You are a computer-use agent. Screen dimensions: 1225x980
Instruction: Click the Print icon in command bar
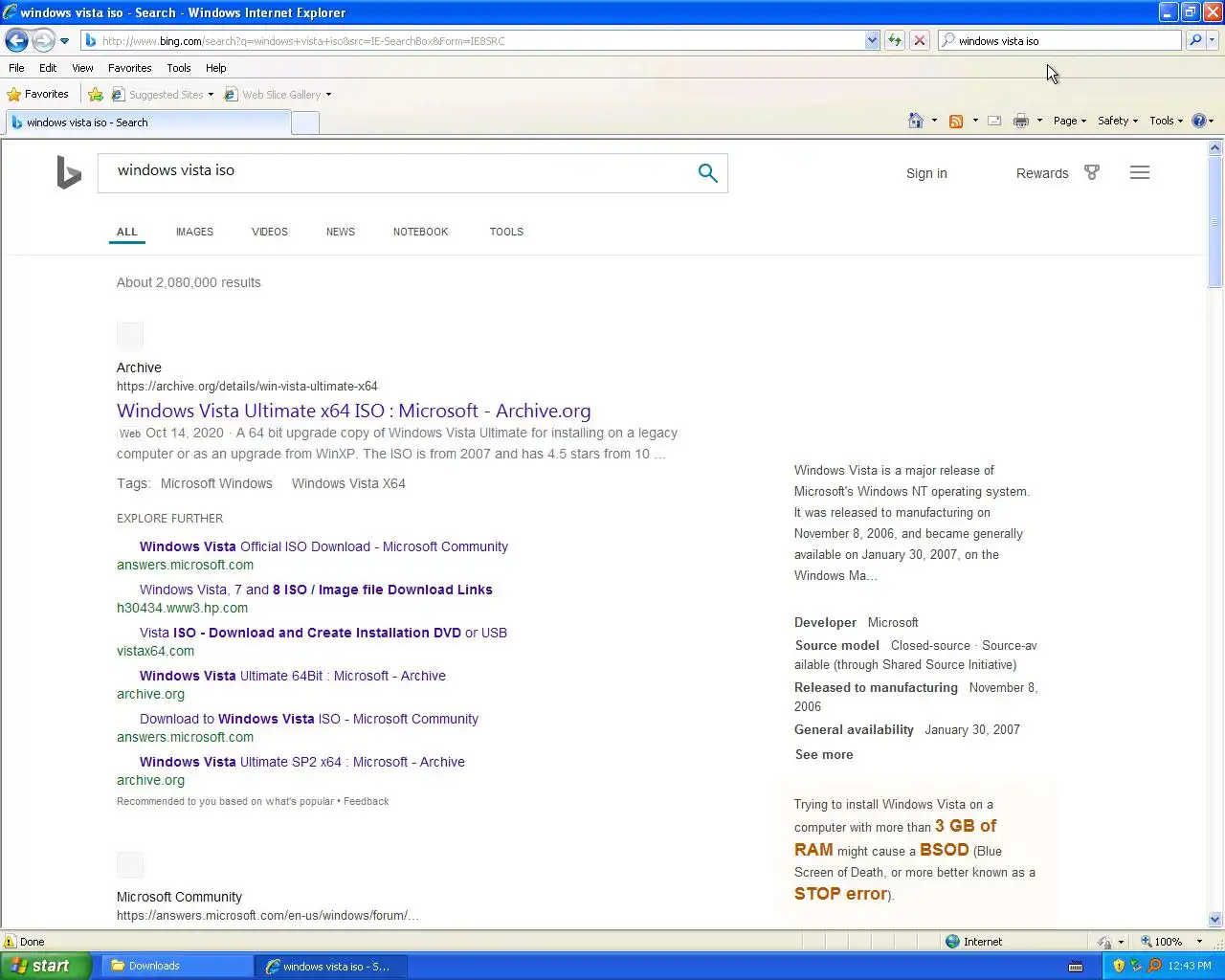click(1021, 121)
